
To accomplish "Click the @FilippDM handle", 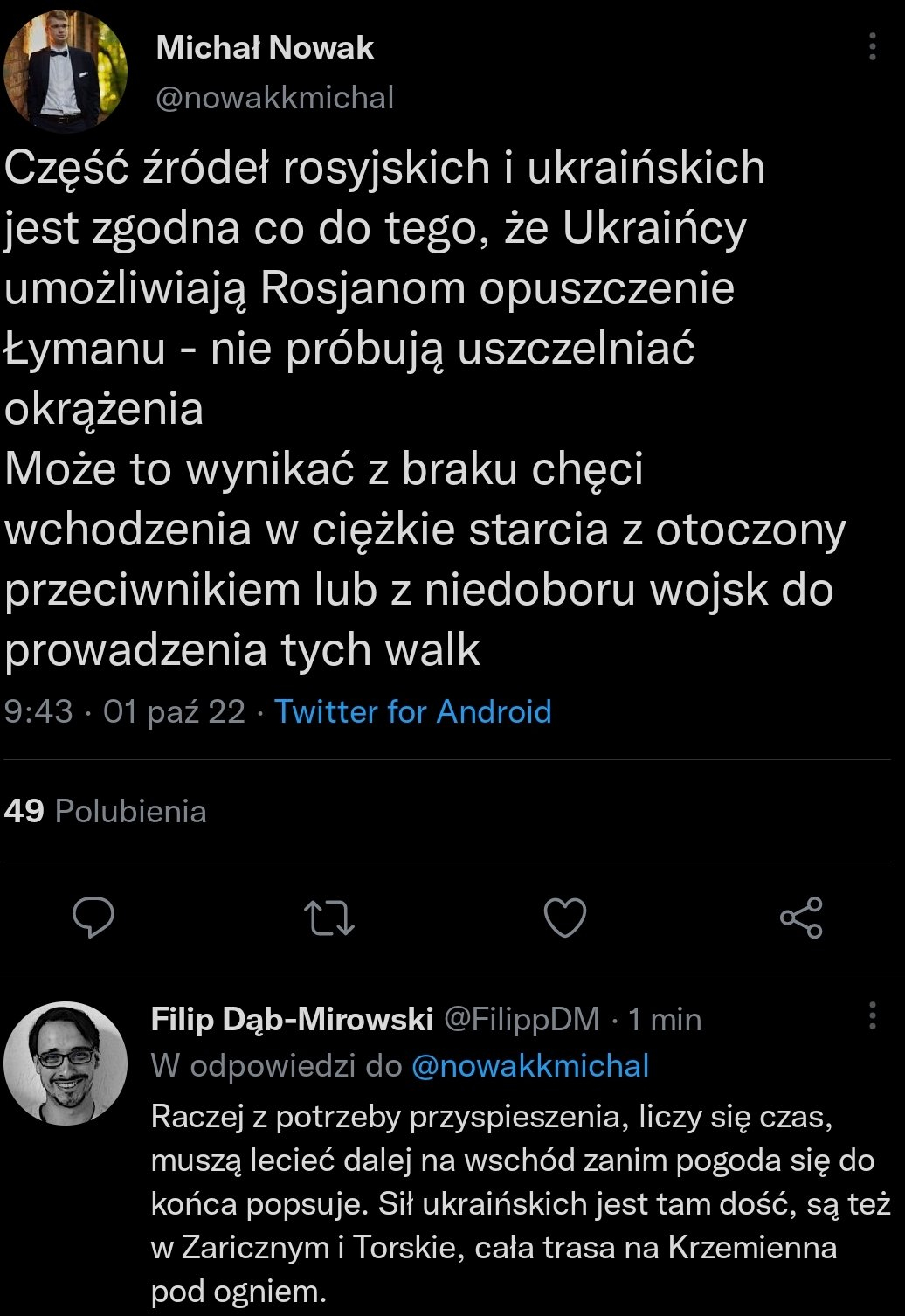I will point(522,1019).
